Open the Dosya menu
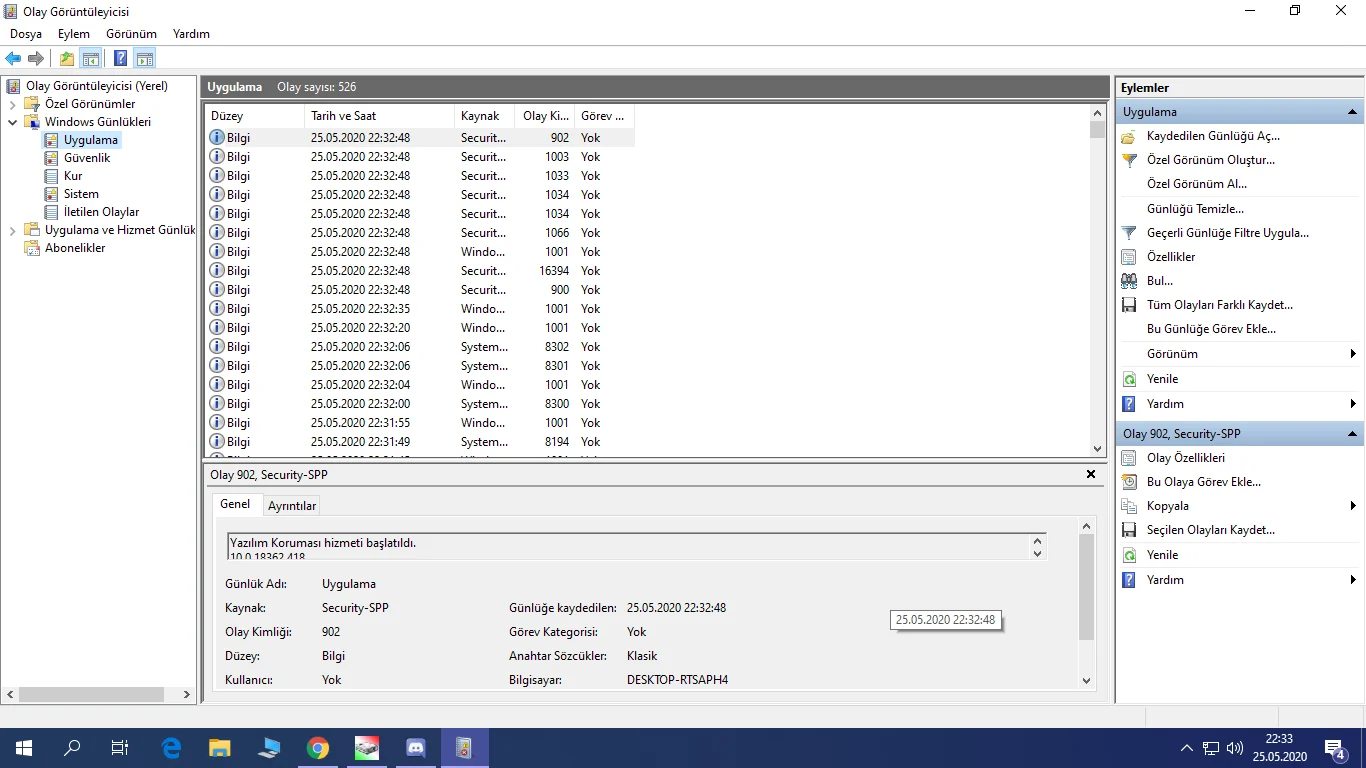Screen dimensions: 1366x768 click(x=26, y=34)
